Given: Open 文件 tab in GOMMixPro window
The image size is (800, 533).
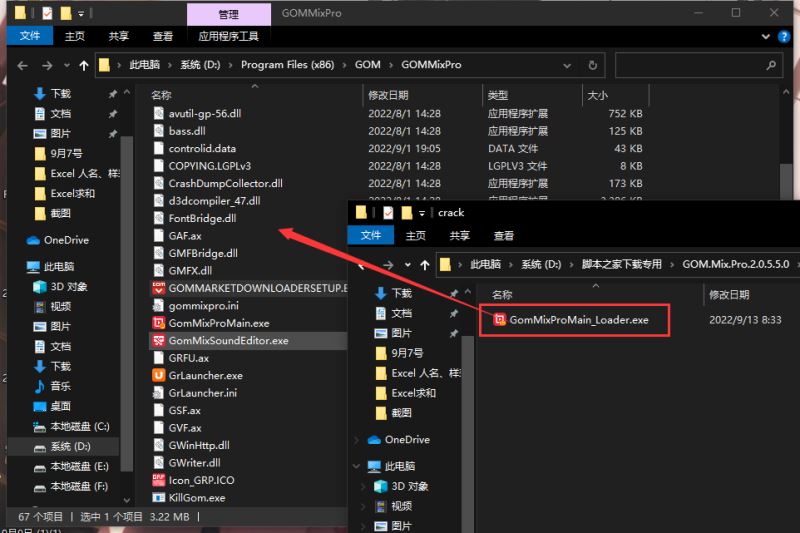Looking at the screenshot, I should coord(30,36).
